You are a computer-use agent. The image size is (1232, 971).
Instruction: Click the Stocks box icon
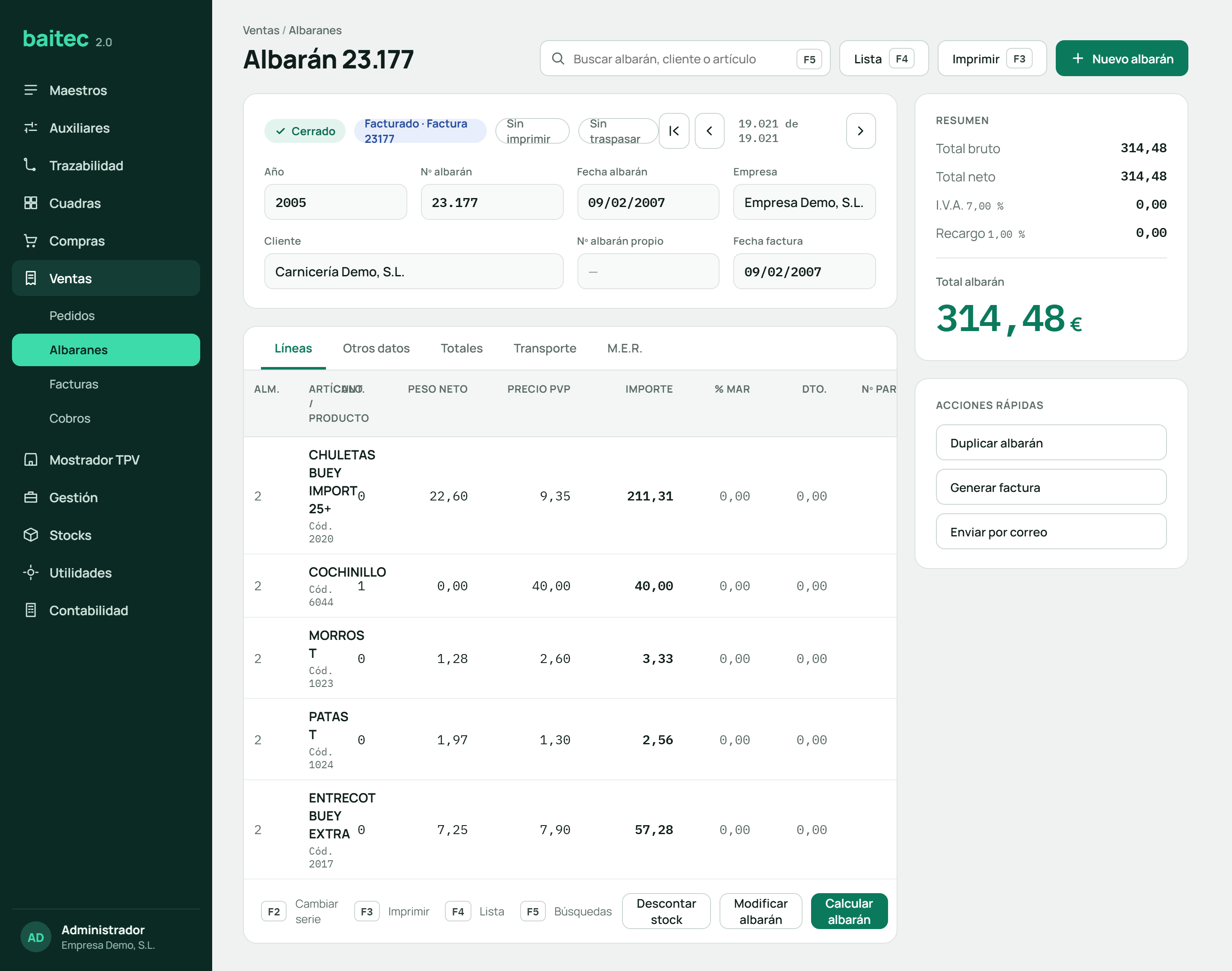(31, 535)
